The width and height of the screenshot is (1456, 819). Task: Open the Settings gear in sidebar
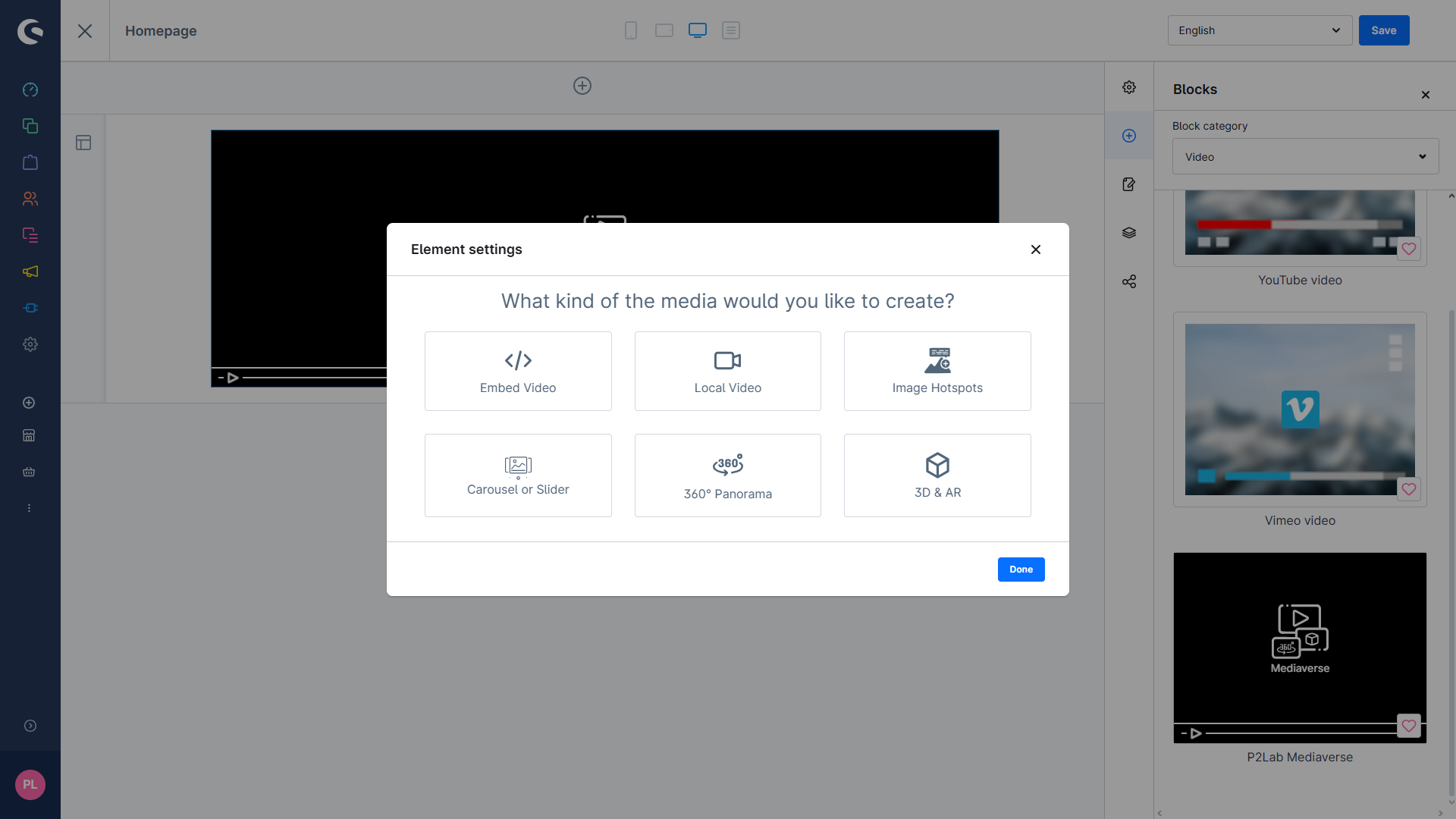[x=30, y=344]
